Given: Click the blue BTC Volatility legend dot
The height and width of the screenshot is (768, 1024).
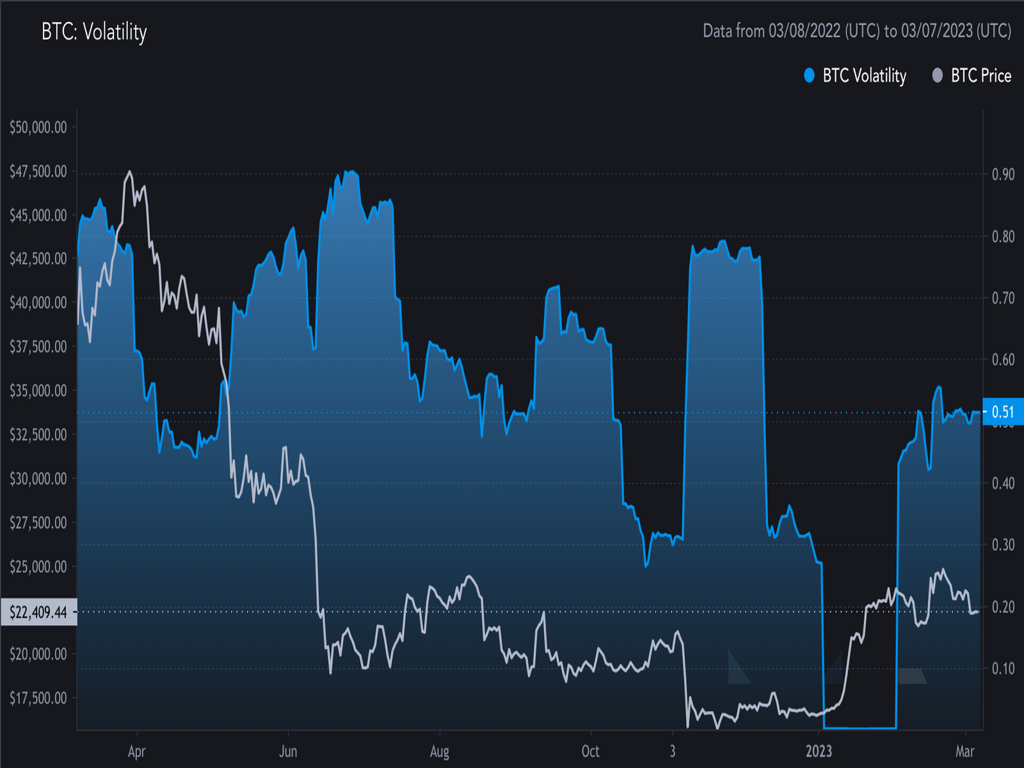Looking at the screenshot, I should [x=809, y=76].
